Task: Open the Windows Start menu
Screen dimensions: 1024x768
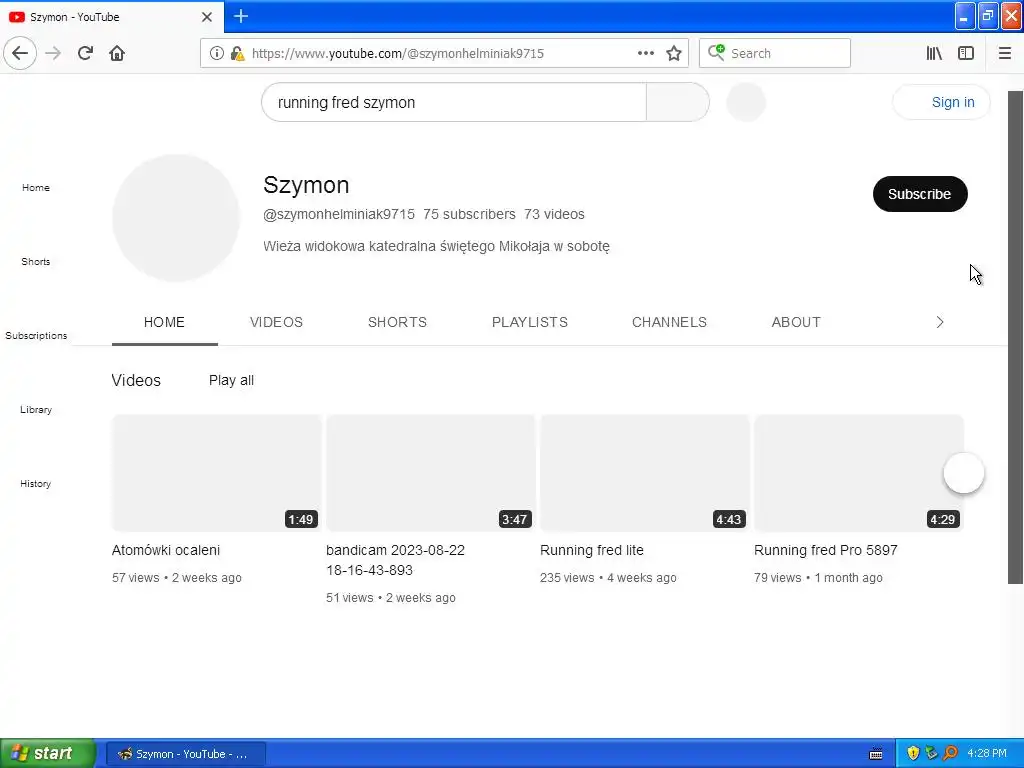Action: click(x=48, y=754)
